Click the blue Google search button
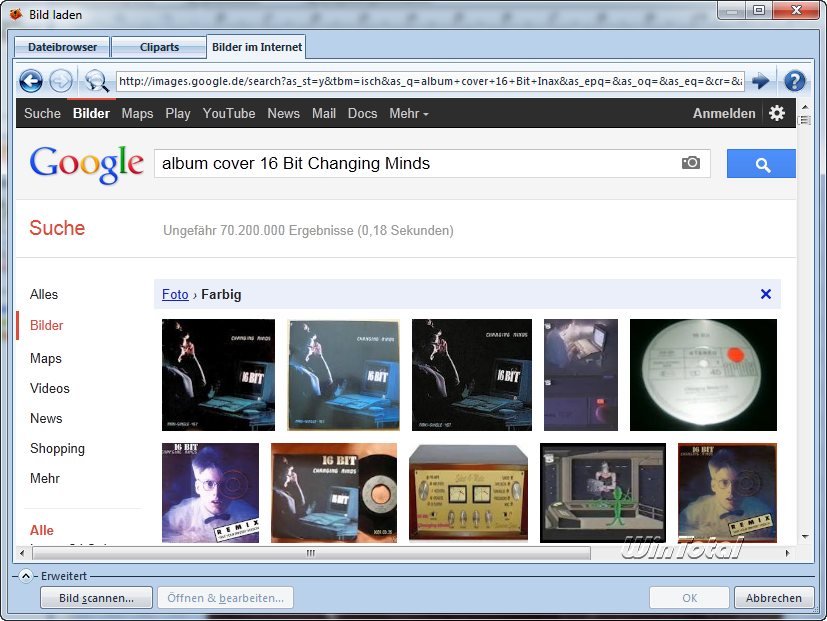827x621 pixels. (761, 164)
